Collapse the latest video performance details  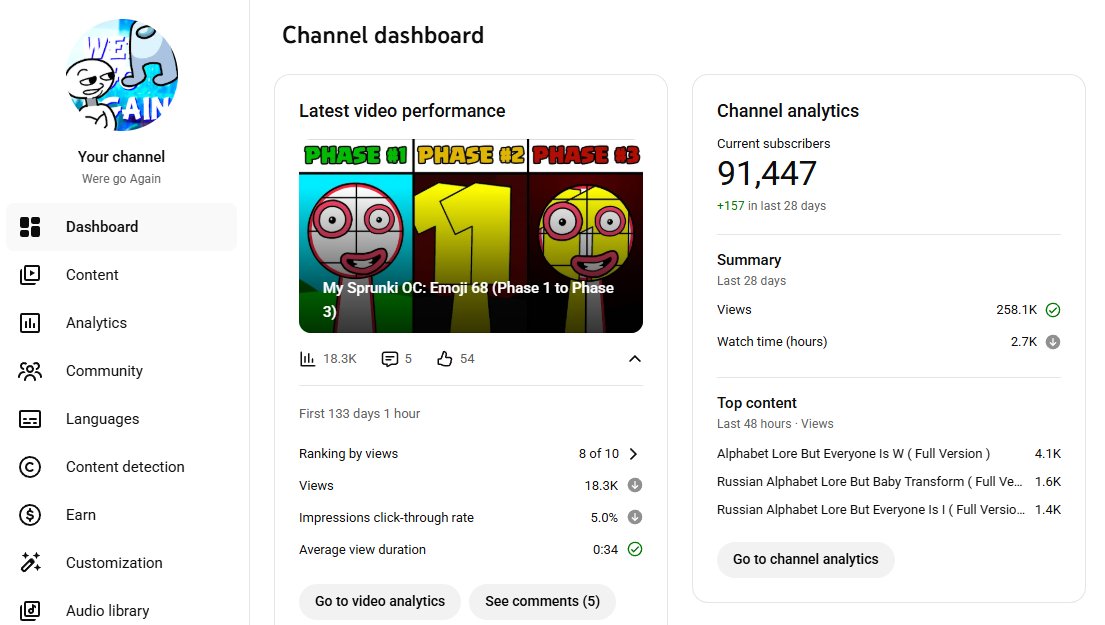(x=635, y=359)
